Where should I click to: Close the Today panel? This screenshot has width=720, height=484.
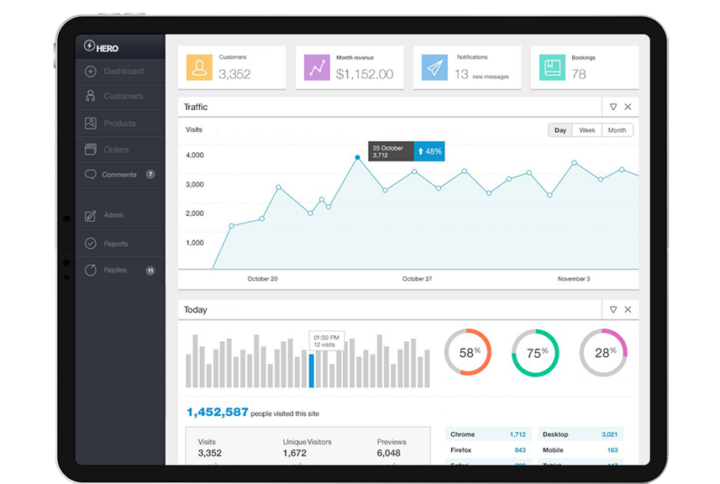(x=628, y=310)
